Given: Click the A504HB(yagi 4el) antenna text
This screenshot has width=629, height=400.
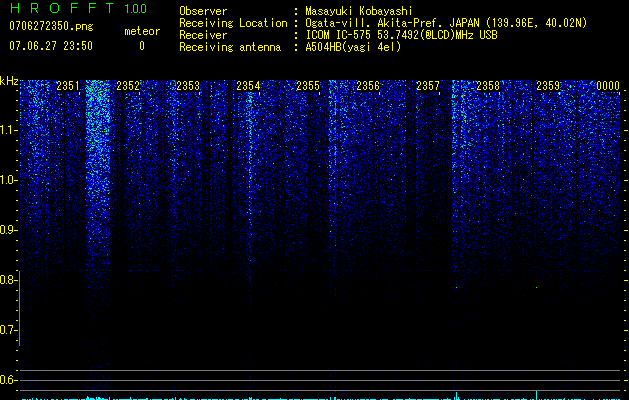Looking at the screenshot, I should click(x=353, y=47).
